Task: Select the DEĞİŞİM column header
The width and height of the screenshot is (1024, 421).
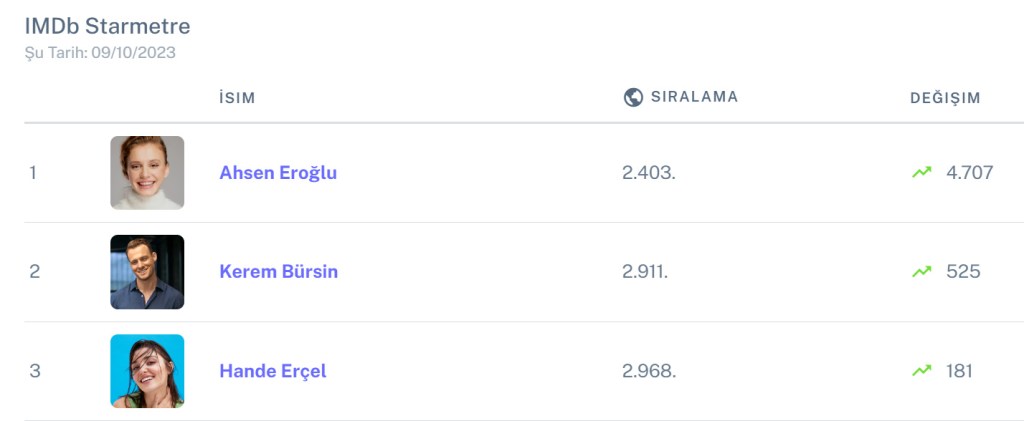Action: point(945,98)
